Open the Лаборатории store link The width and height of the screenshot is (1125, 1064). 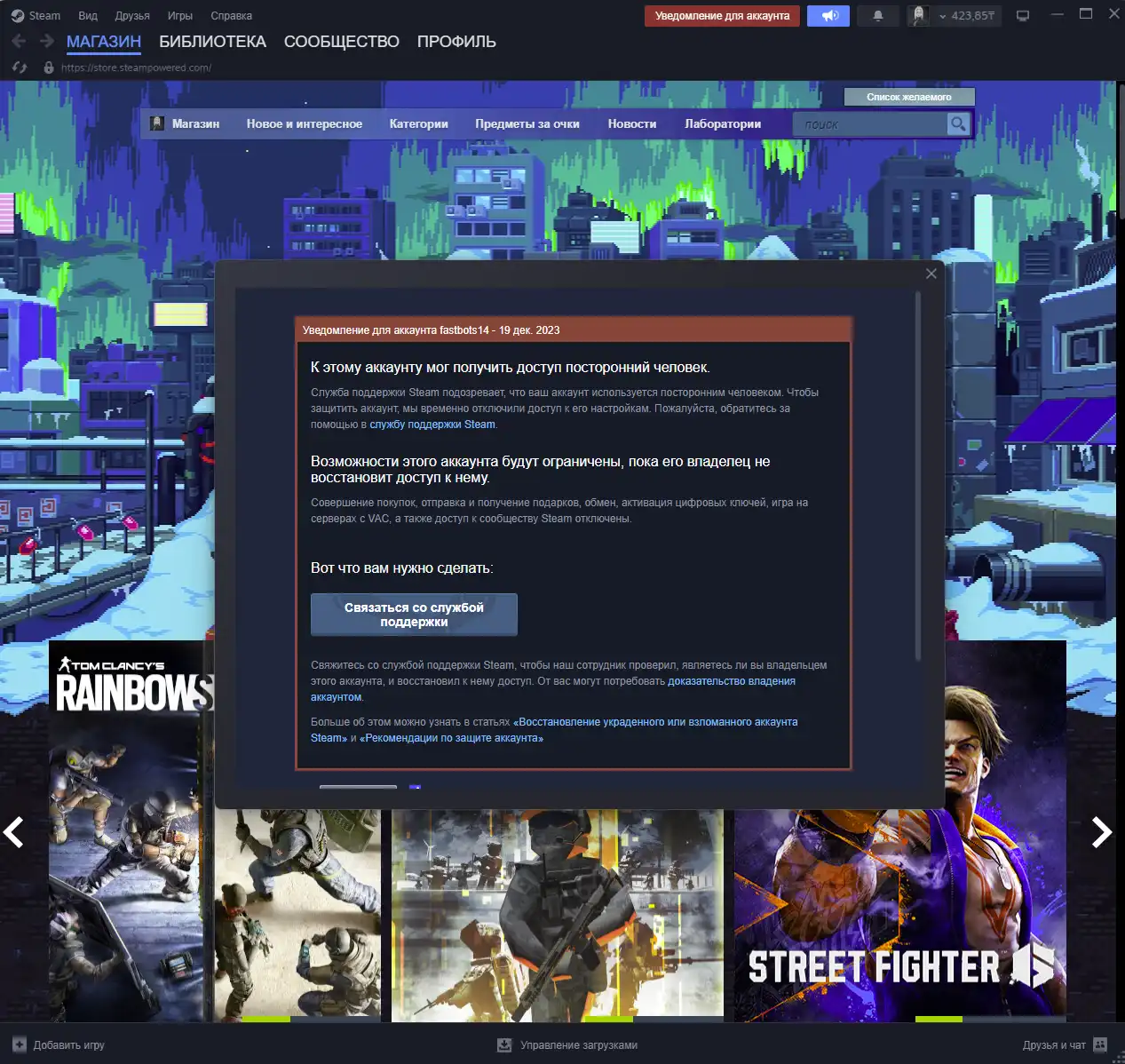coord(723,123)
